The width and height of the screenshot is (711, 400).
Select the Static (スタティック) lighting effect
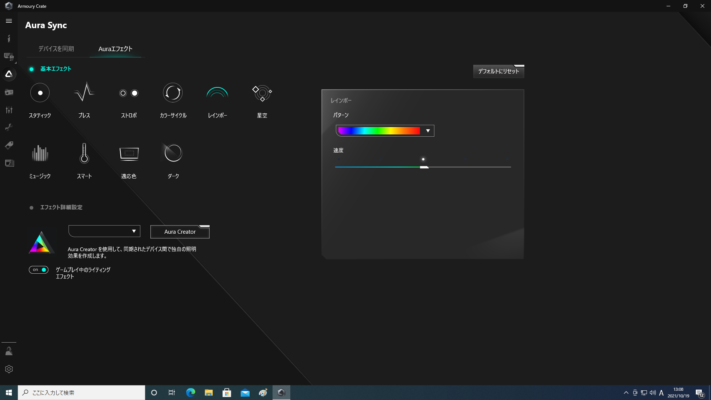[40, 93]
